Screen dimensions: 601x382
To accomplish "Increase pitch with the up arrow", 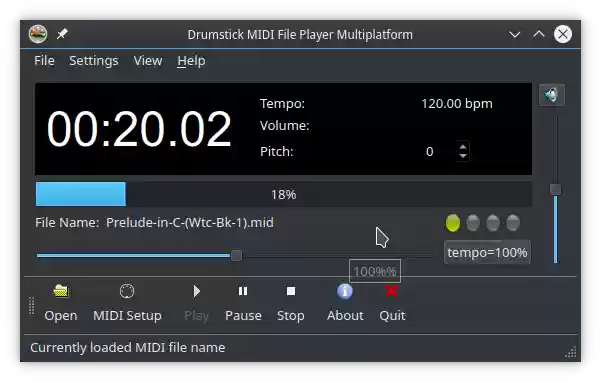I will pos(463,147).
